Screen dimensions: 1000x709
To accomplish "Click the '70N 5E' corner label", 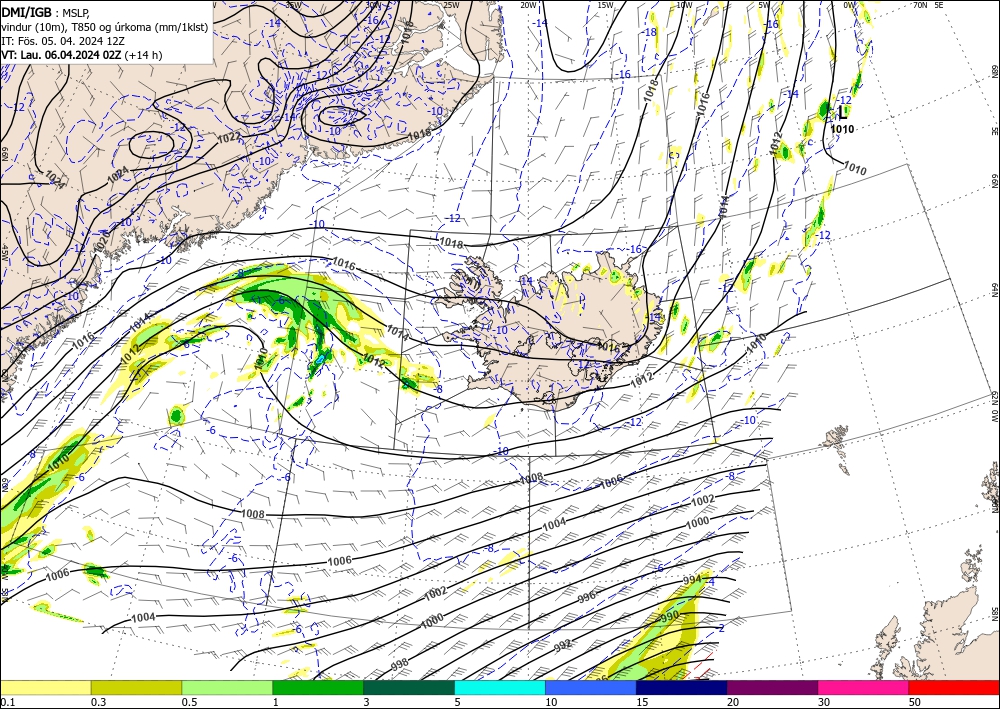I will point(928,5).
